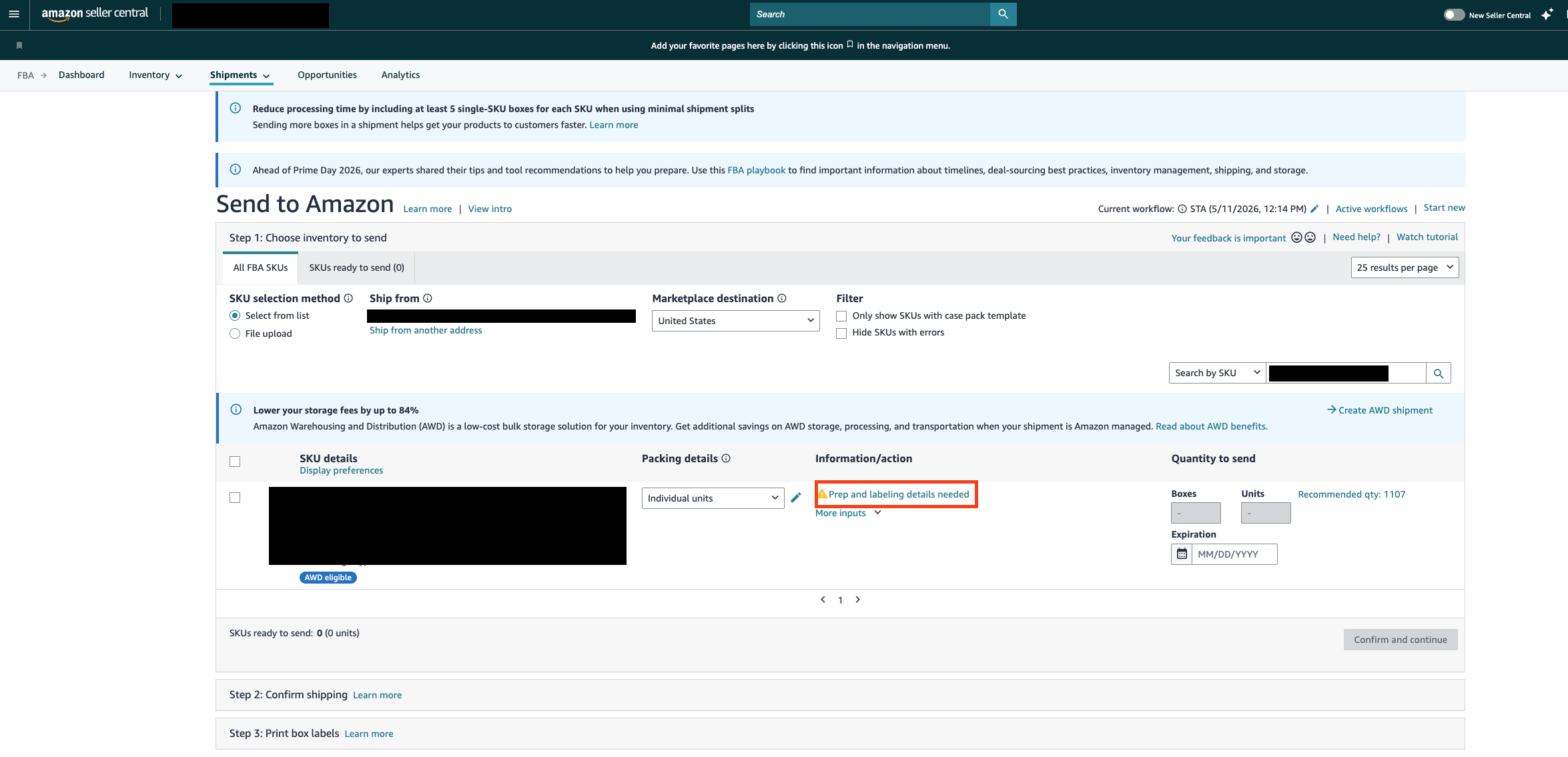Viewport: 1568px width, 757px height.
Task: Check 'Only show SKUs with case pack template'
Action: tap(842, 316)
